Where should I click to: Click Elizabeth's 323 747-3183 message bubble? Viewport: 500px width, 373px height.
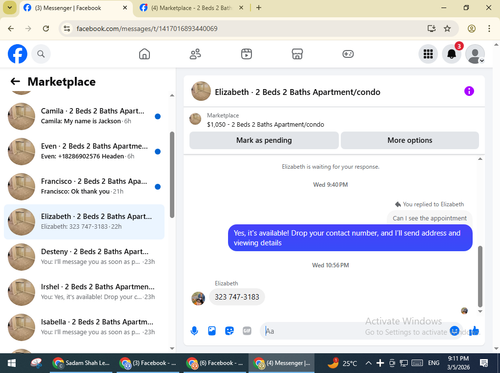coord(237,297)
